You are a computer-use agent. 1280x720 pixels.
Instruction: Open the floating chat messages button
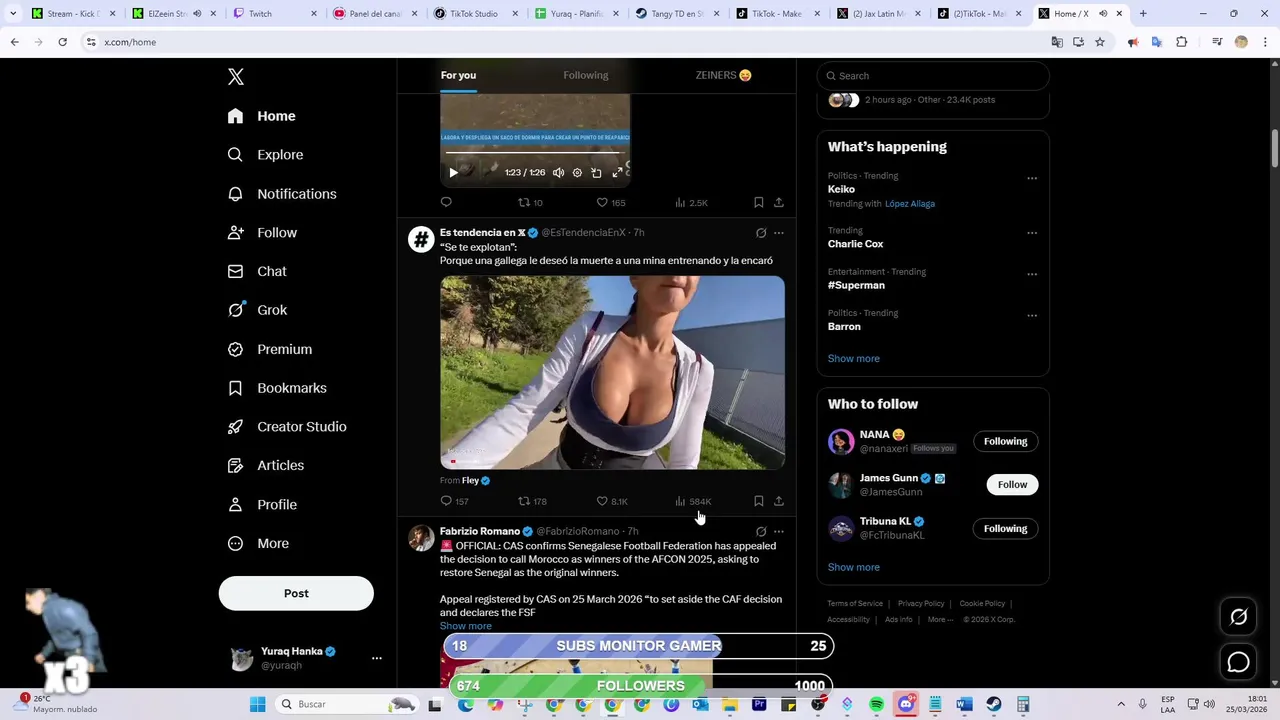[x=1239, y=662]
